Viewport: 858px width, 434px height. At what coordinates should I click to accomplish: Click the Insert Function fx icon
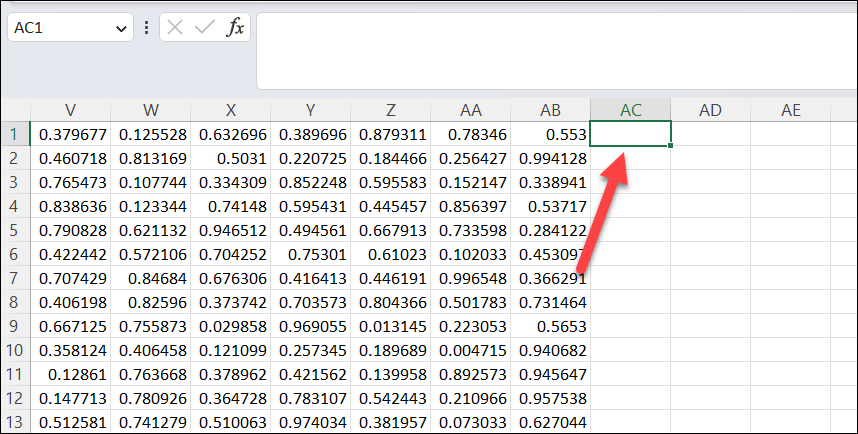click(x=235, y=28)
